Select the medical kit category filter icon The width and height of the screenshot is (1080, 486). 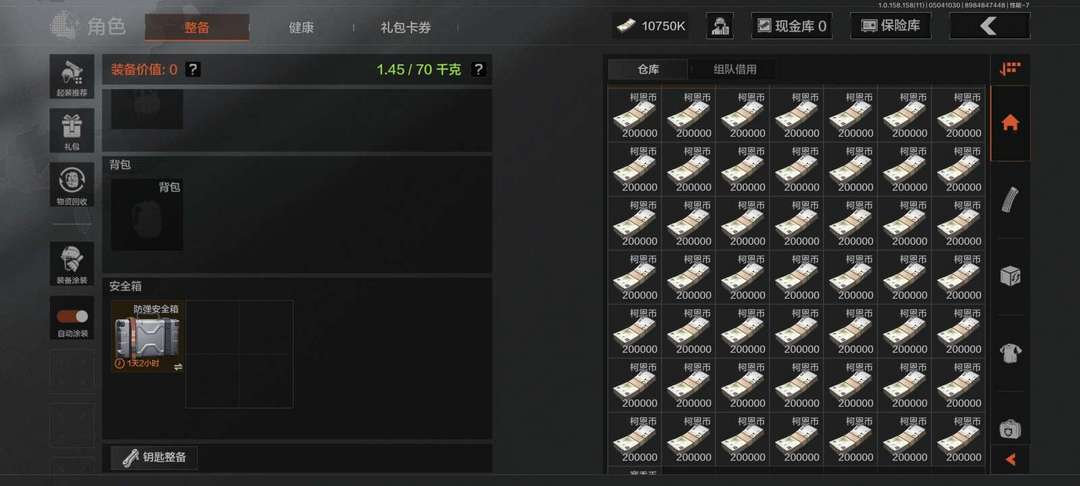(x=1010, y=429)
